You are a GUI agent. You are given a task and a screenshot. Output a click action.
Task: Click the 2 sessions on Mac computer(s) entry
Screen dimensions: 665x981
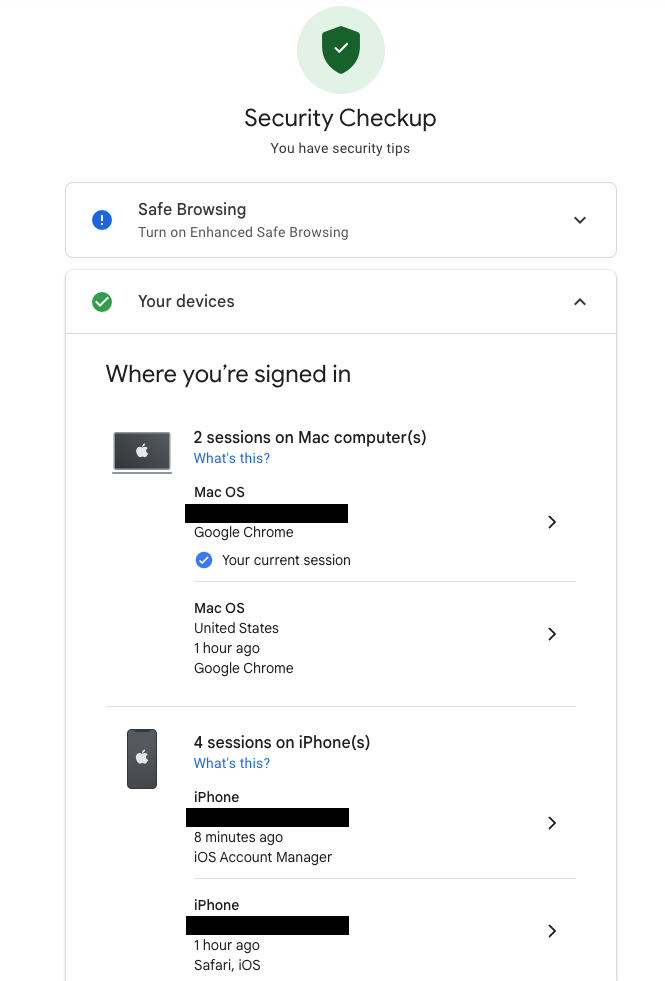click(310, 437)
